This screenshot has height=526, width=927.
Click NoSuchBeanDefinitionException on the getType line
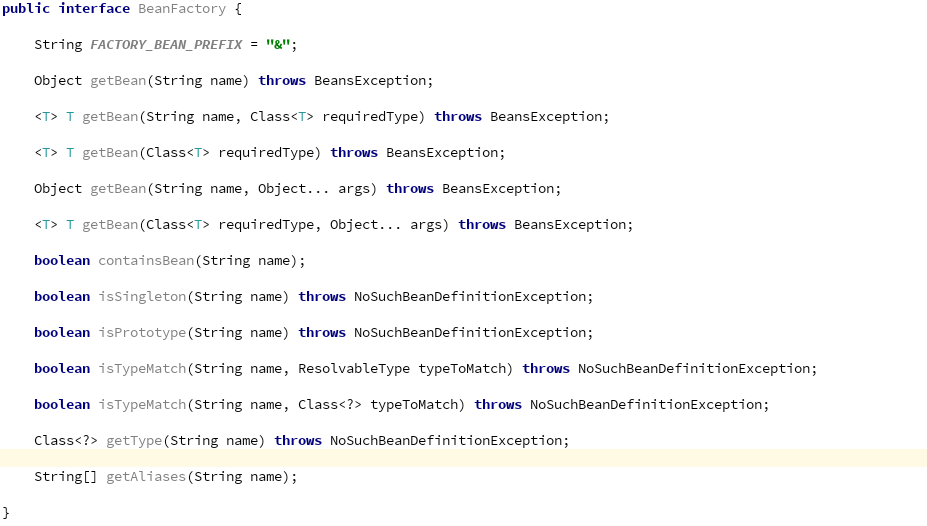pyautogui.click(x=446, y=441)
